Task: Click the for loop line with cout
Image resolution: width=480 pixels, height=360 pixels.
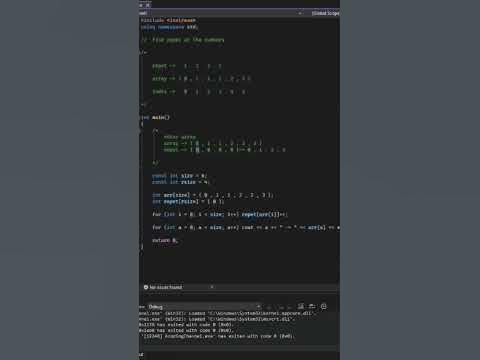Action: [246, 227]
